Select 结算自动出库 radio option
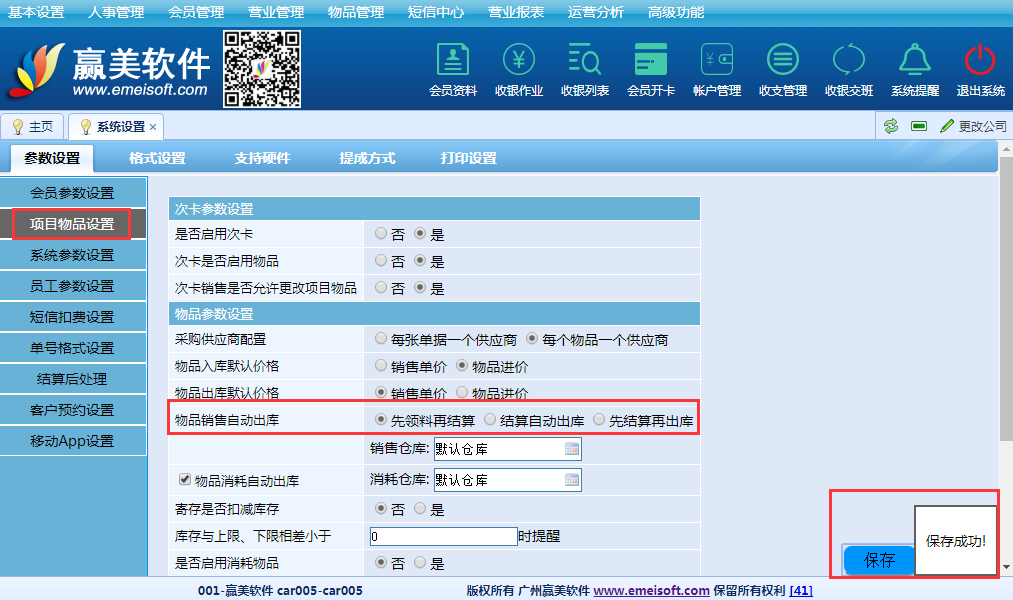The height and width of the screenshot is (600, 1013). pyautogui.click(x=490, y=420)
